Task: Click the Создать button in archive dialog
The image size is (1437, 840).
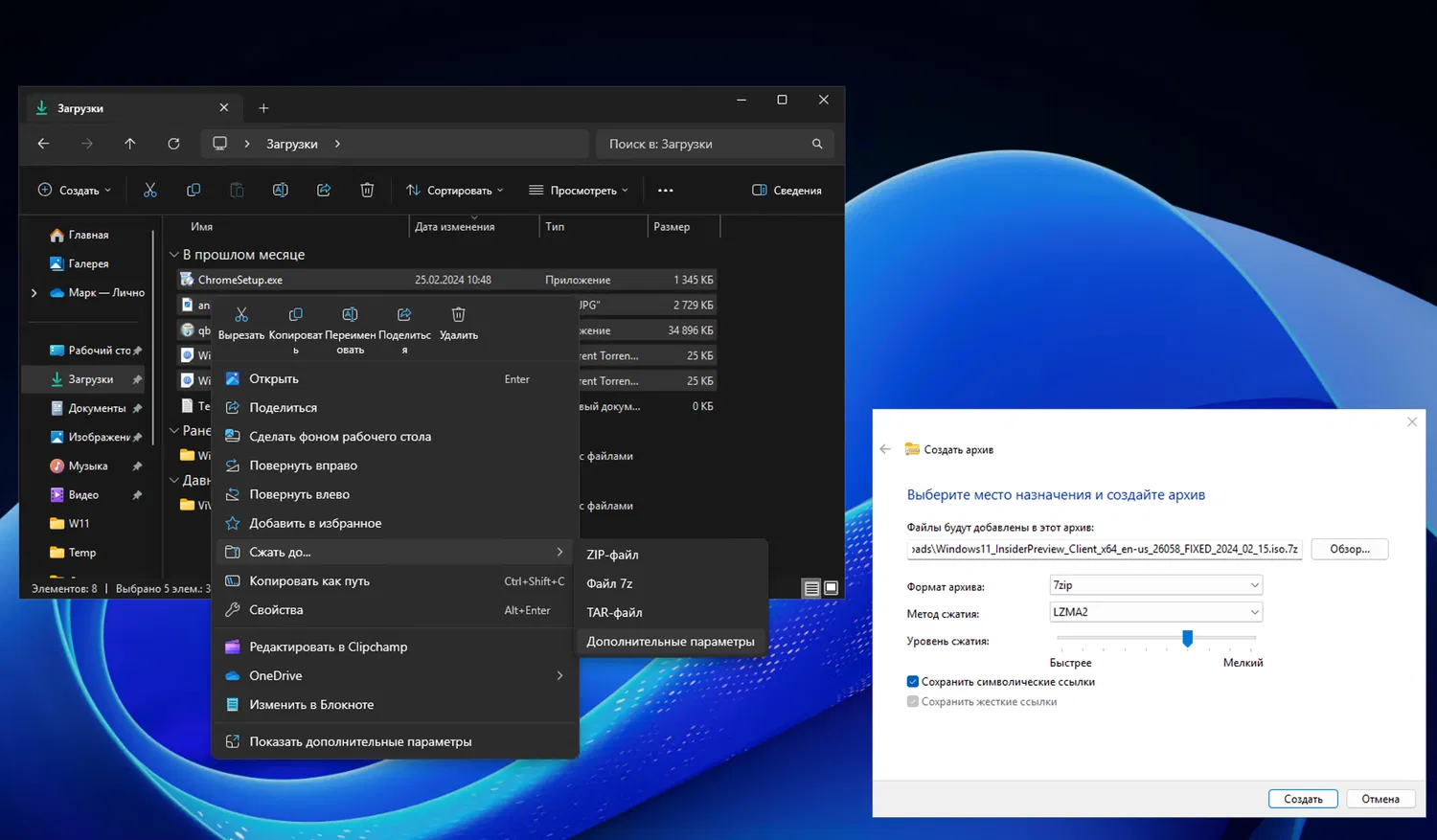Action: [x=1303, y=799]
